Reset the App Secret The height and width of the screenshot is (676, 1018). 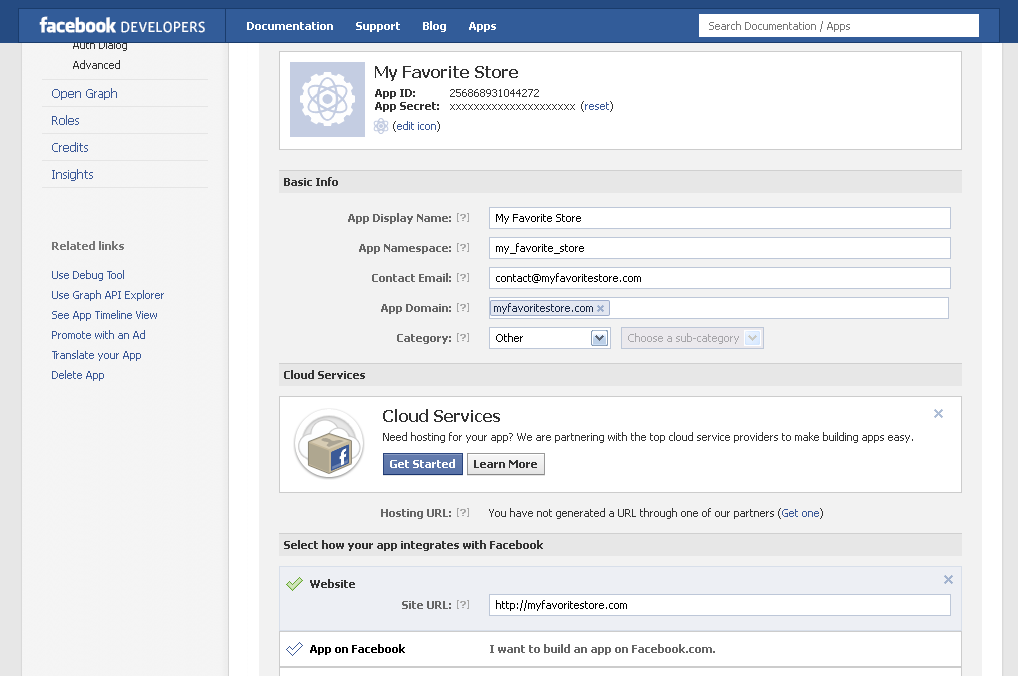click(x=597, y=106)
